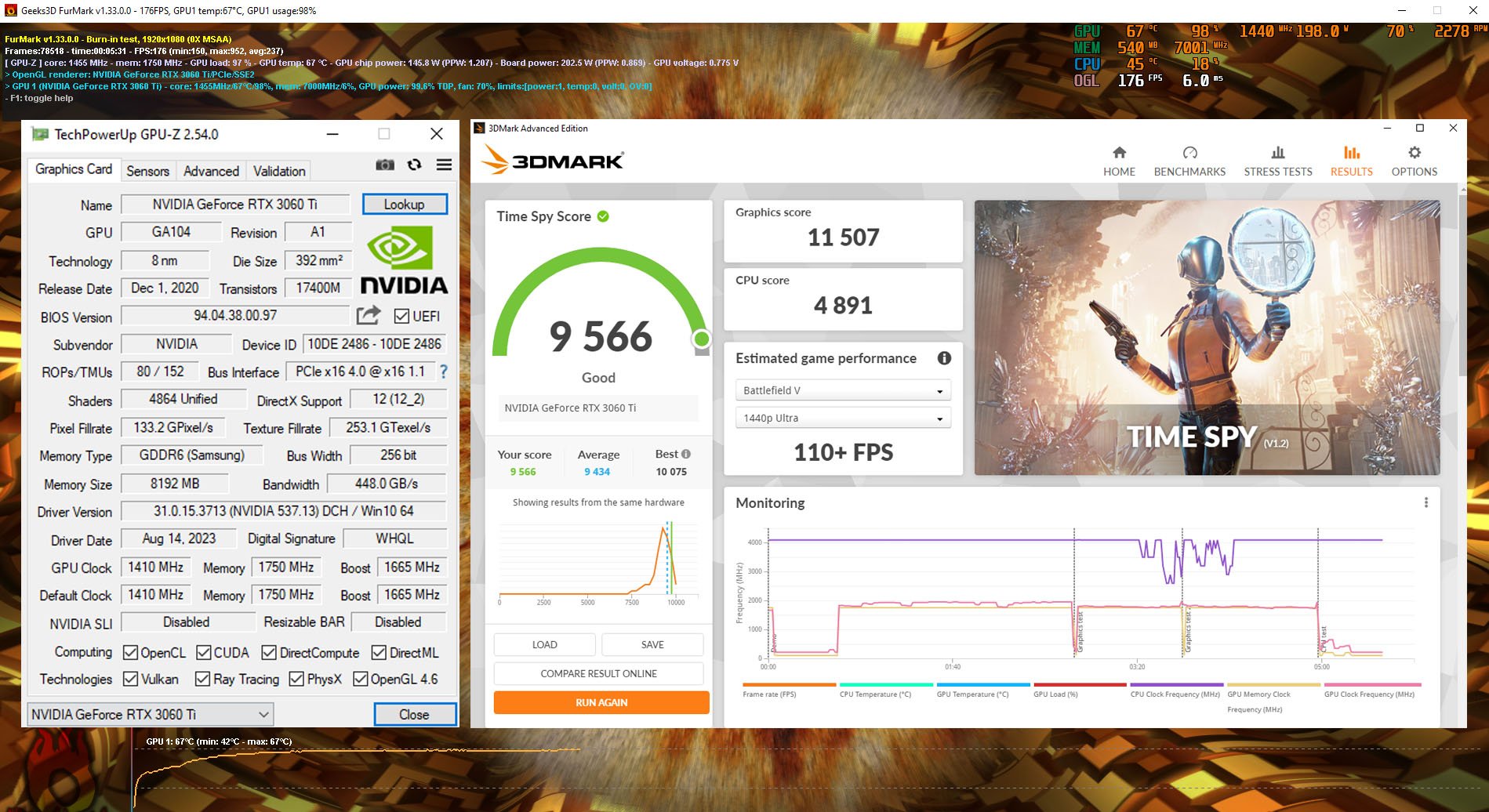Screen dimensions: 1489x812
Task: Open the 3DMark Home page
Action: [x=1119, y=161]
